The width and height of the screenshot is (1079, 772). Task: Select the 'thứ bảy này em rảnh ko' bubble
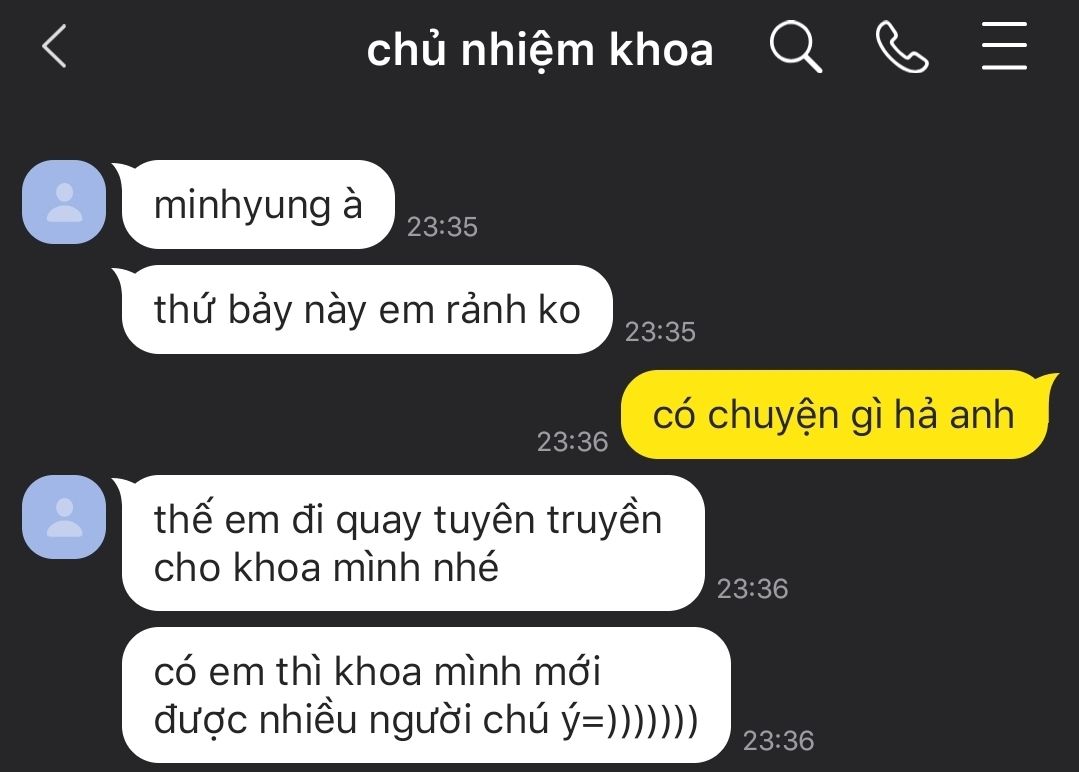(367, 310)
